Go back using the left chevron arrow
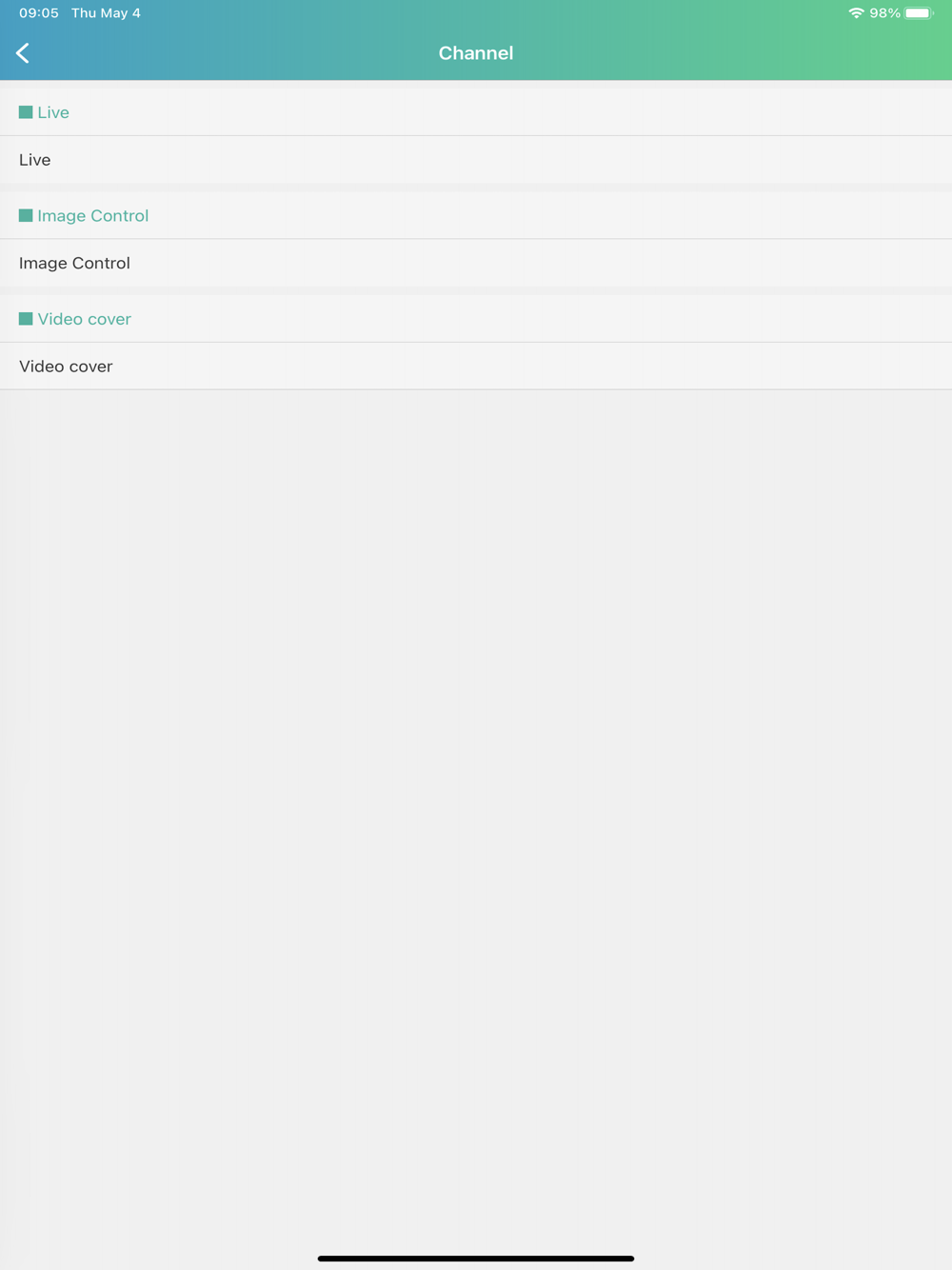The image size is (952, 1270). (23, 53)
